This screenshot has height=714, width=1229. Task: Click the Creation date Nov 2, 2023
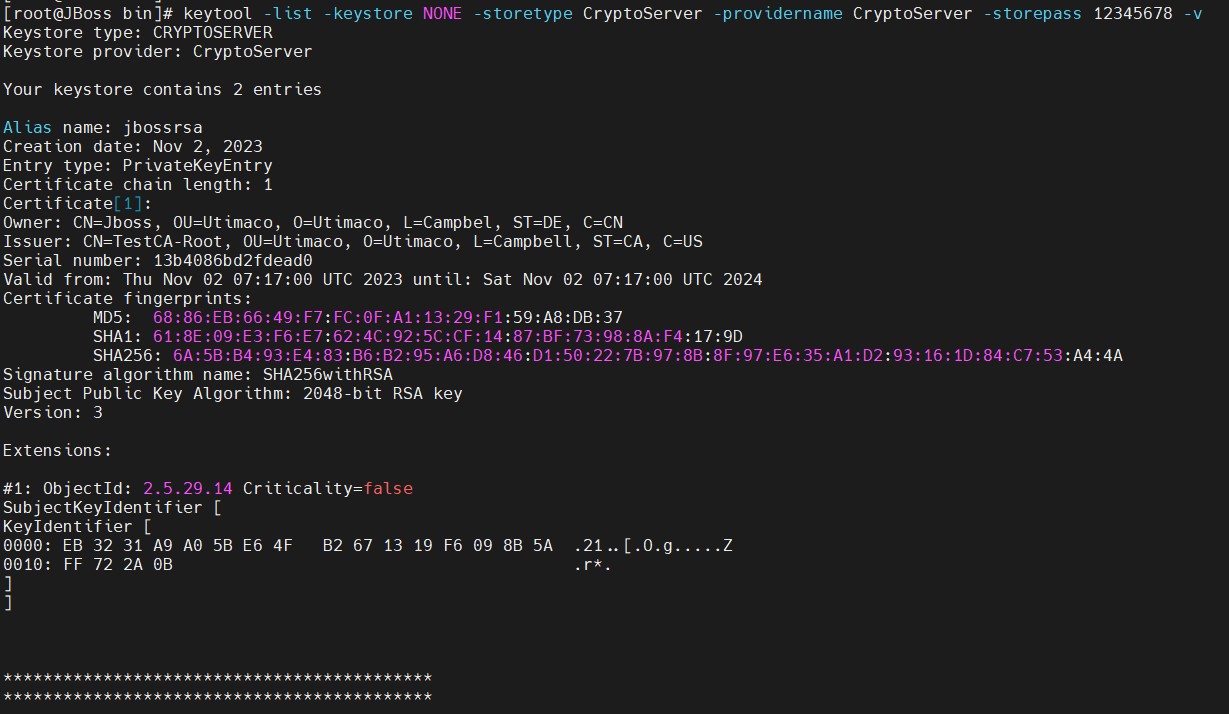pos(208,146)
